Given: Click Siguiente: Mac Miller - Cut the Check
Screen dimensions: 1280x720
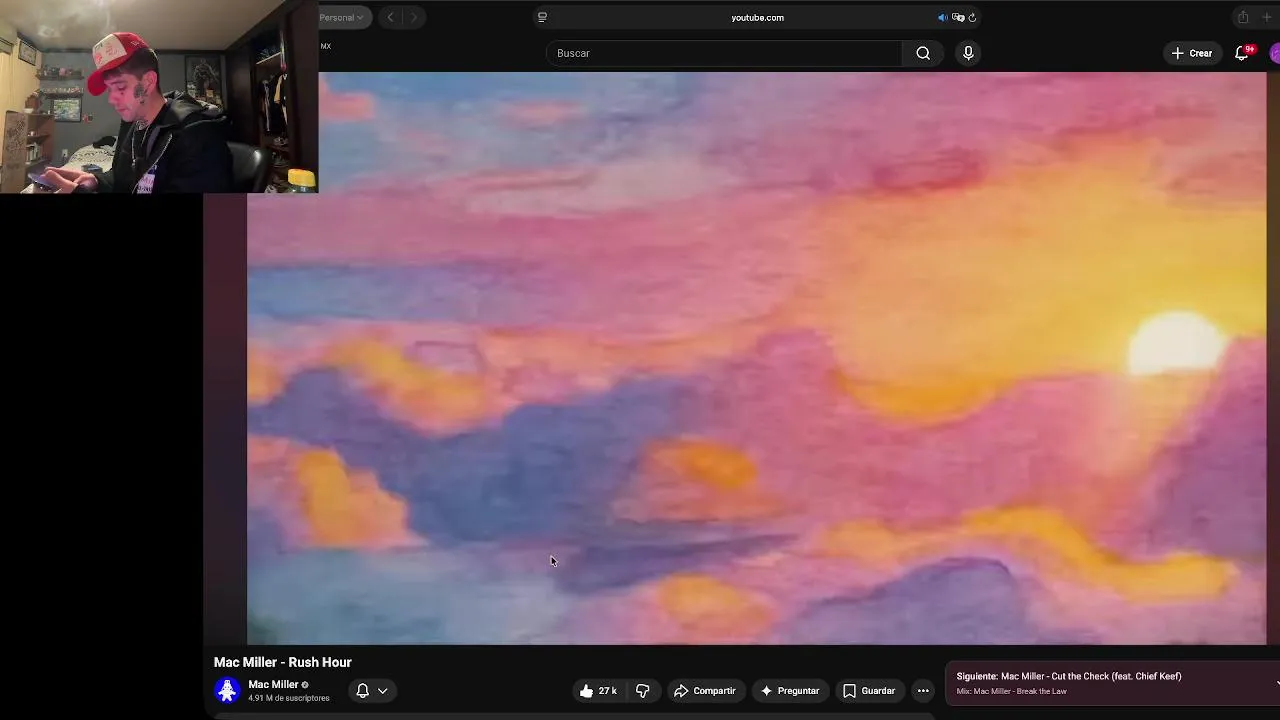Looking at the screenshot, I should click(x=1069, y=676).
